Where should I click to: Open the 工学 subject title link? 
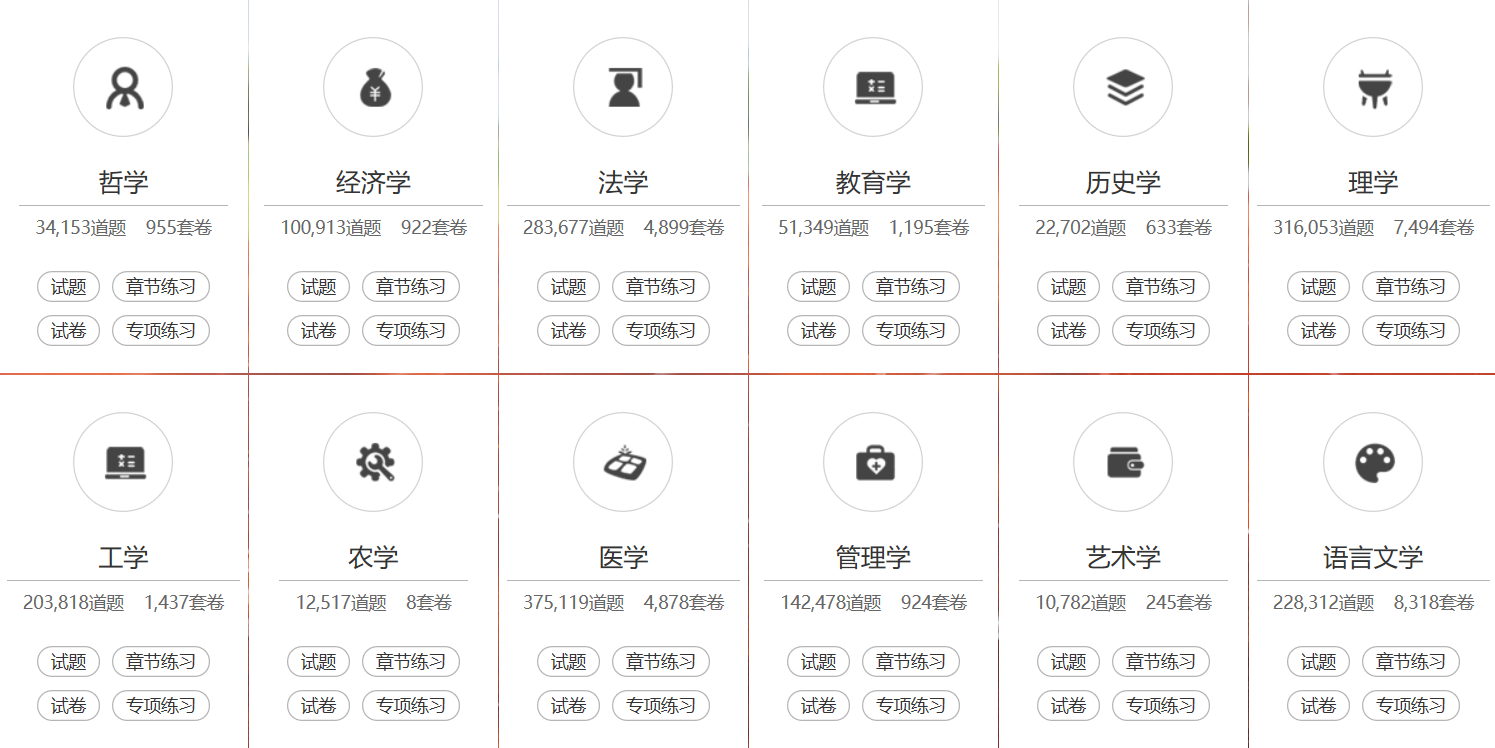point(123,558)
